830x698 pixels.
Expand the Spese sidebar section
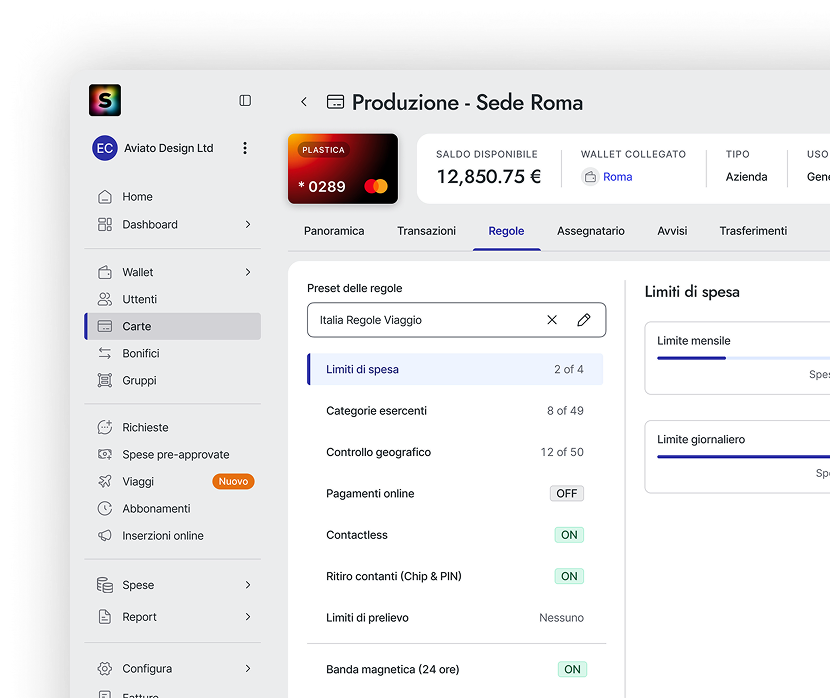coord(248,585)
